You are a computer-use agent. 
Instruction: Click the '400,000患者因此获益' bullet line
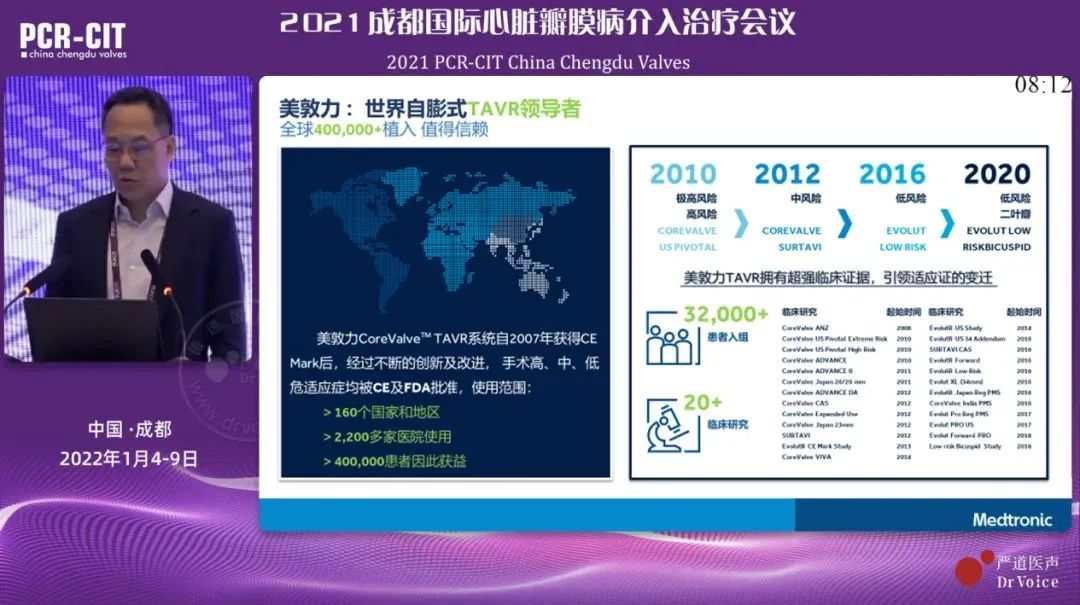(x=394, y=461)
